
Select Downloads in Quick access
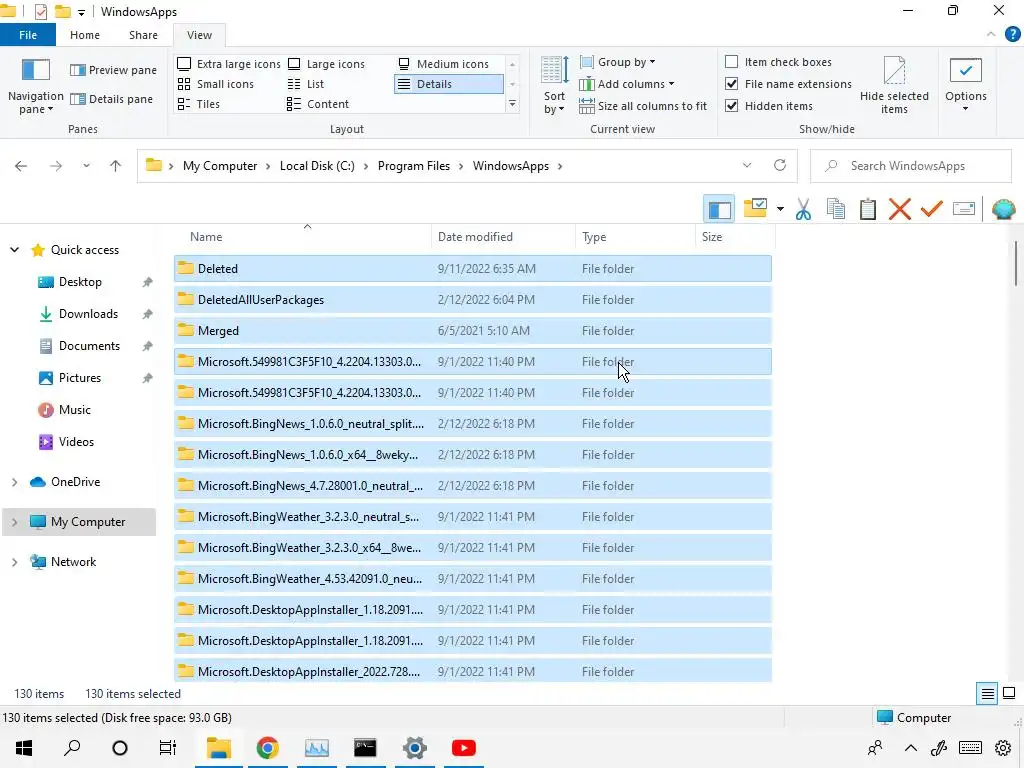88,313
